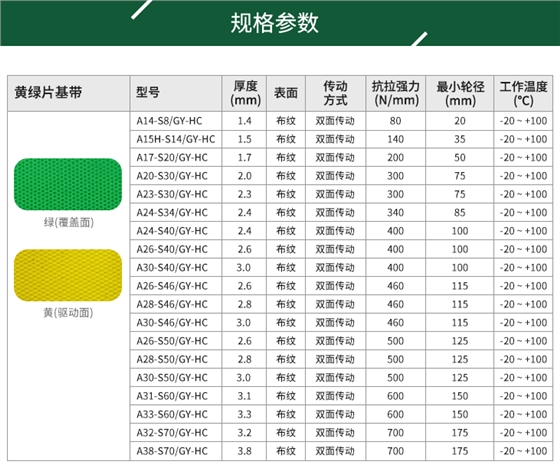The image size is (560, 464).
Task: Select model A26-S46/GY-HC
Action: click(x=172, y=286)
